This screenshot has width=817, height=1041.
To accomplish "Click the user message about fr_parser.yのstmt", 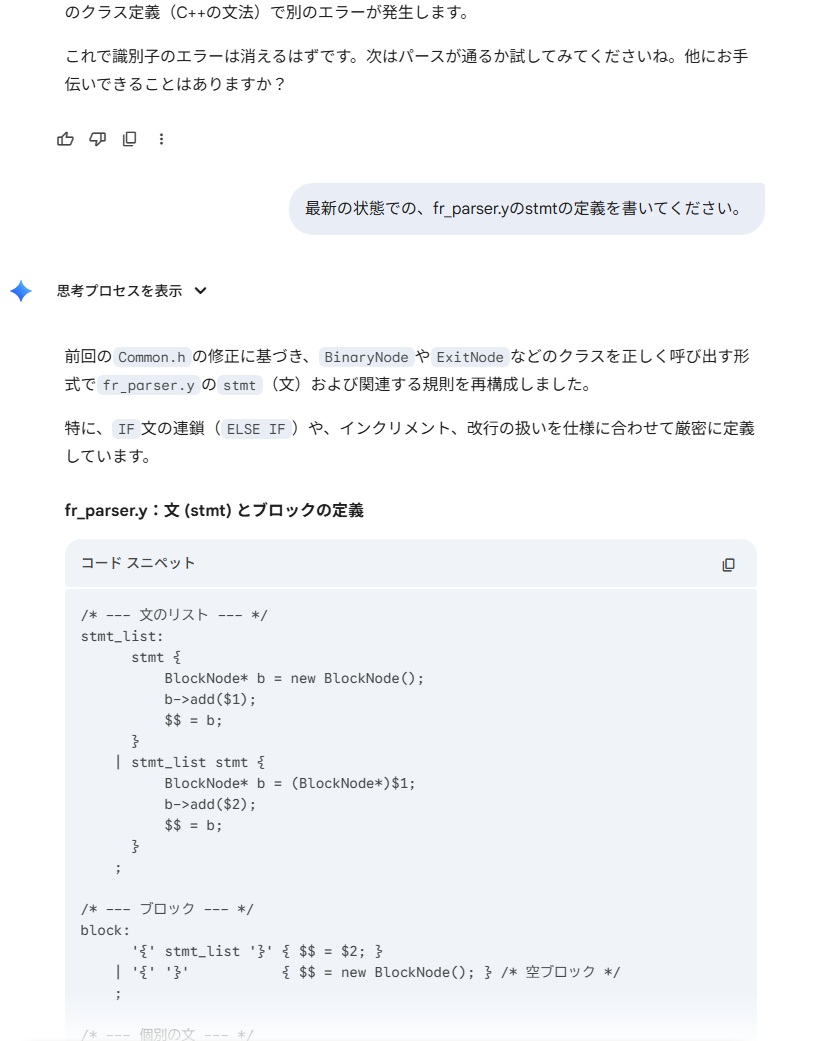I will coord(526,209).
